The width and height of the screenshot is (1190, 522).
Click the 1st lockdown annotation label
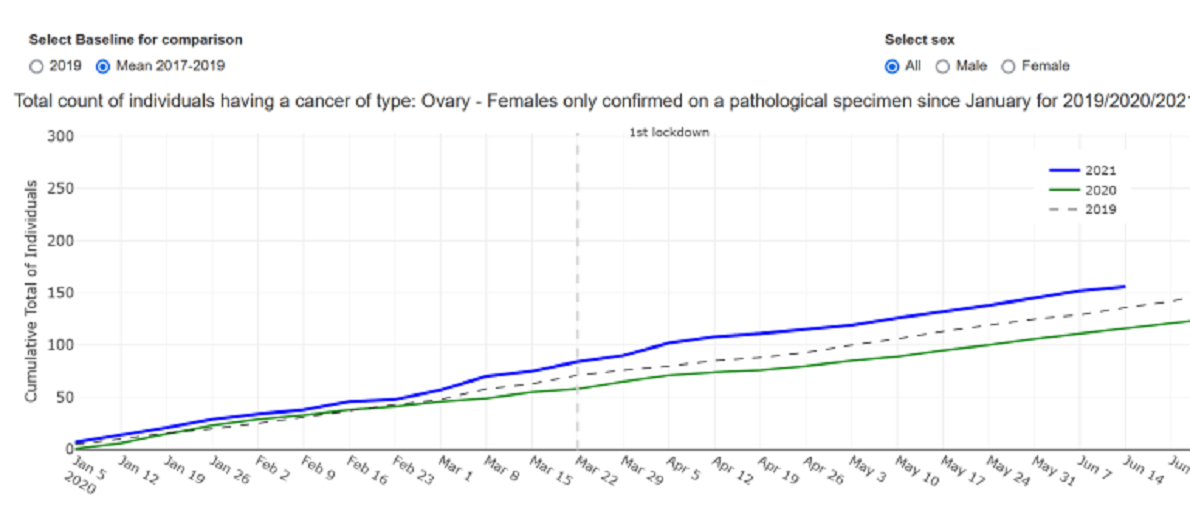pos(669,132)
